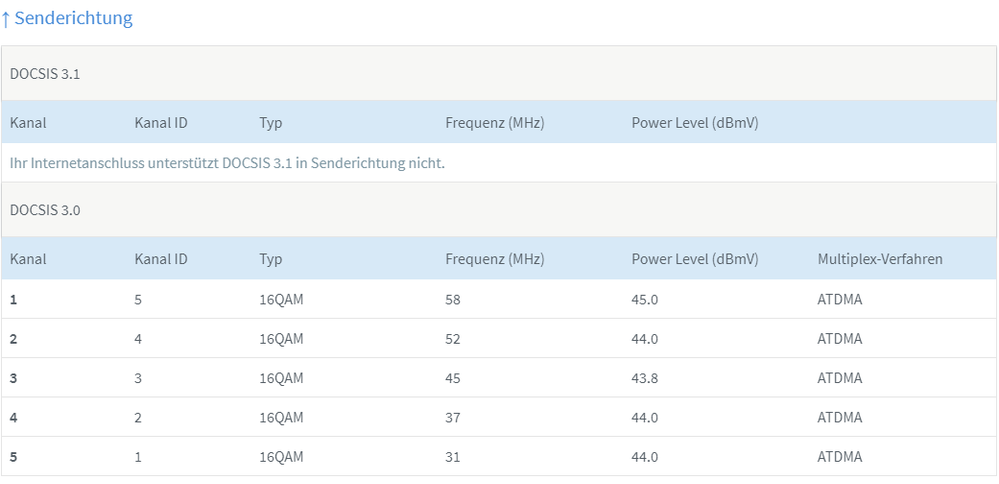Select the Kanal 5 row number

(x=14, y=457)
